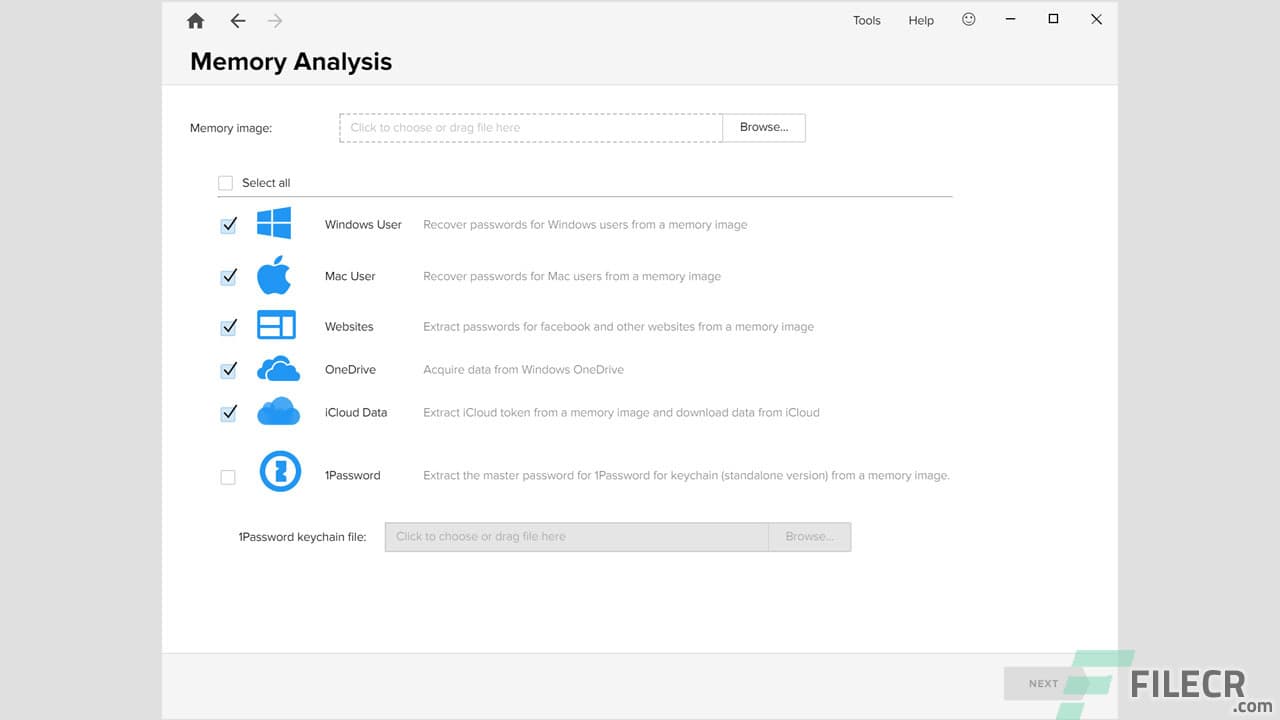The width and height of the screenshot is (1280, 720).
Task: Click the memory image file input field
Action: click(530, 127)
